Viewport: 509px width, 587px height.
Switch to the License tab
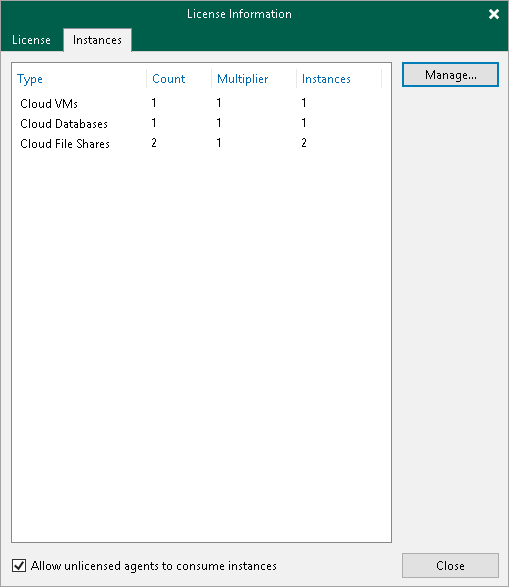(x=31, y=40)
